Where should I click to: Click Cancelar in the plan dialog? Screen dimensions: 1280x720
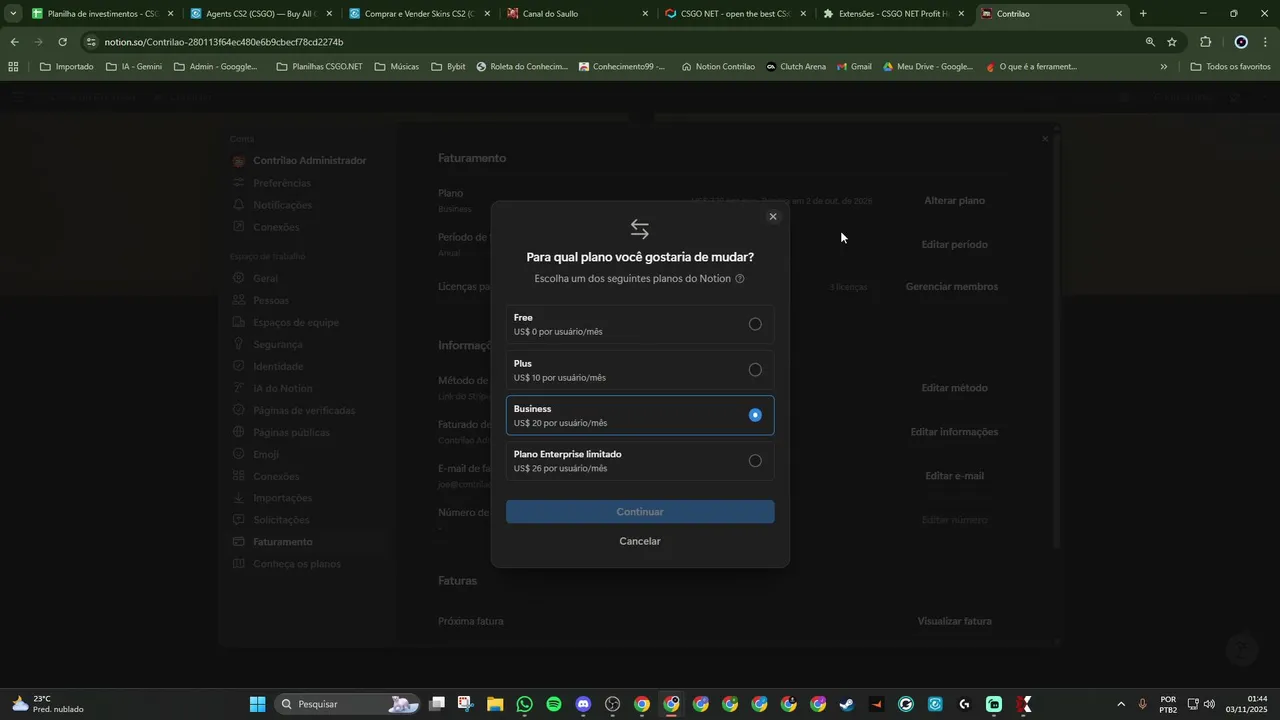(x=640, y=541)
